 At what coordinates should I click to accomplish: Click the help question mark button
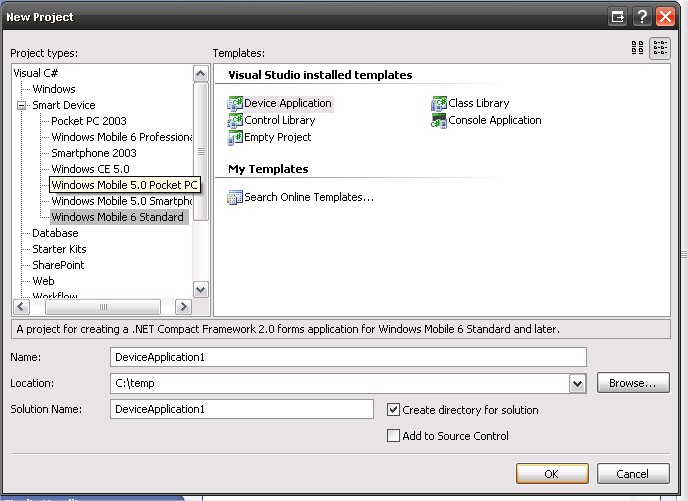tap(642, 17)
